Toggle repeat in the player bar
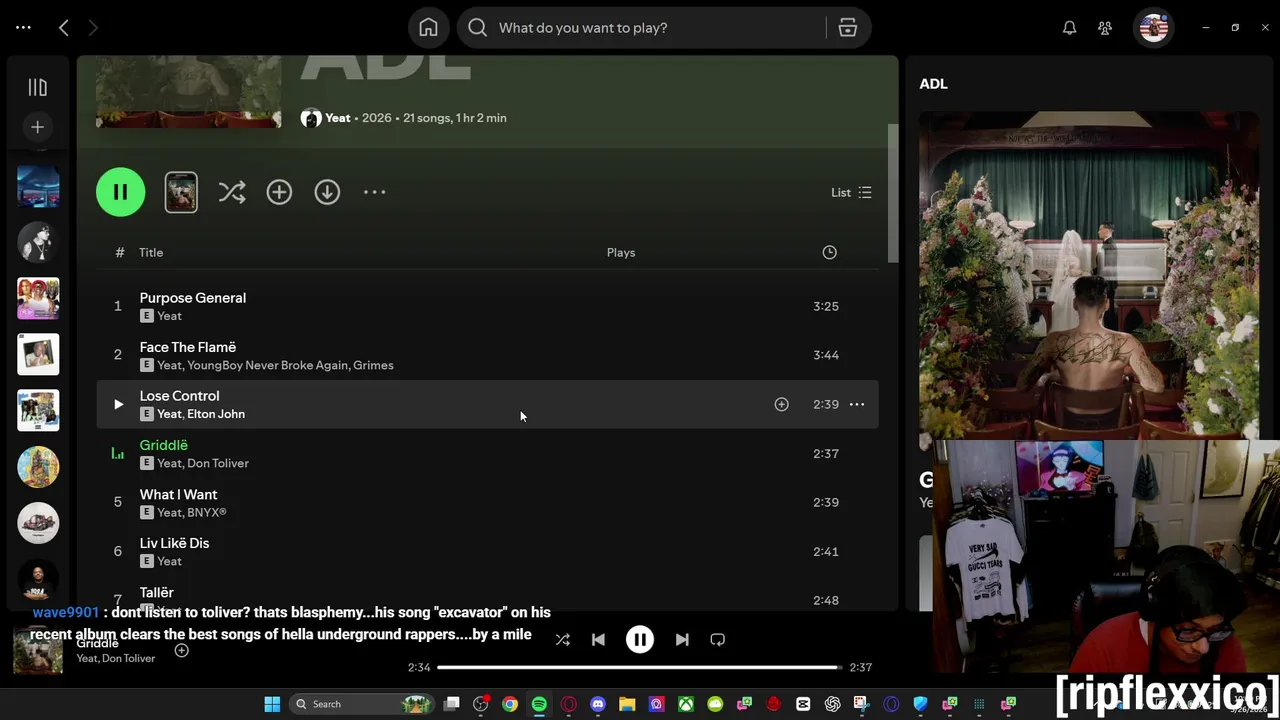Screen dimensions: 1280x720 pyautogui.click(x=717, y=640)
